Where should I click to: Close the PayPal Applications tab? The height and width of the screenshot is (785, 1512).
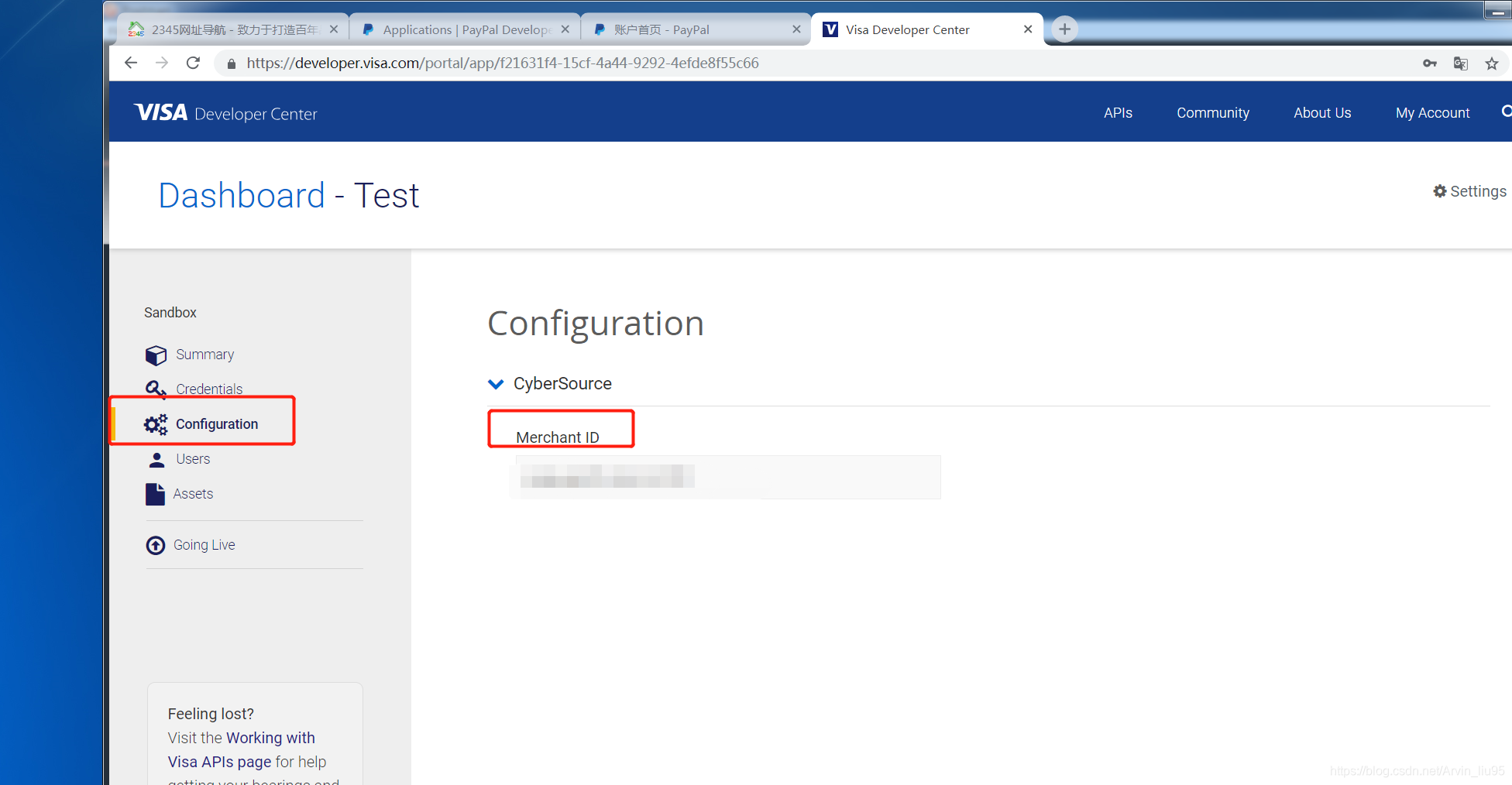pyautogui.click(x=565, y=29)
